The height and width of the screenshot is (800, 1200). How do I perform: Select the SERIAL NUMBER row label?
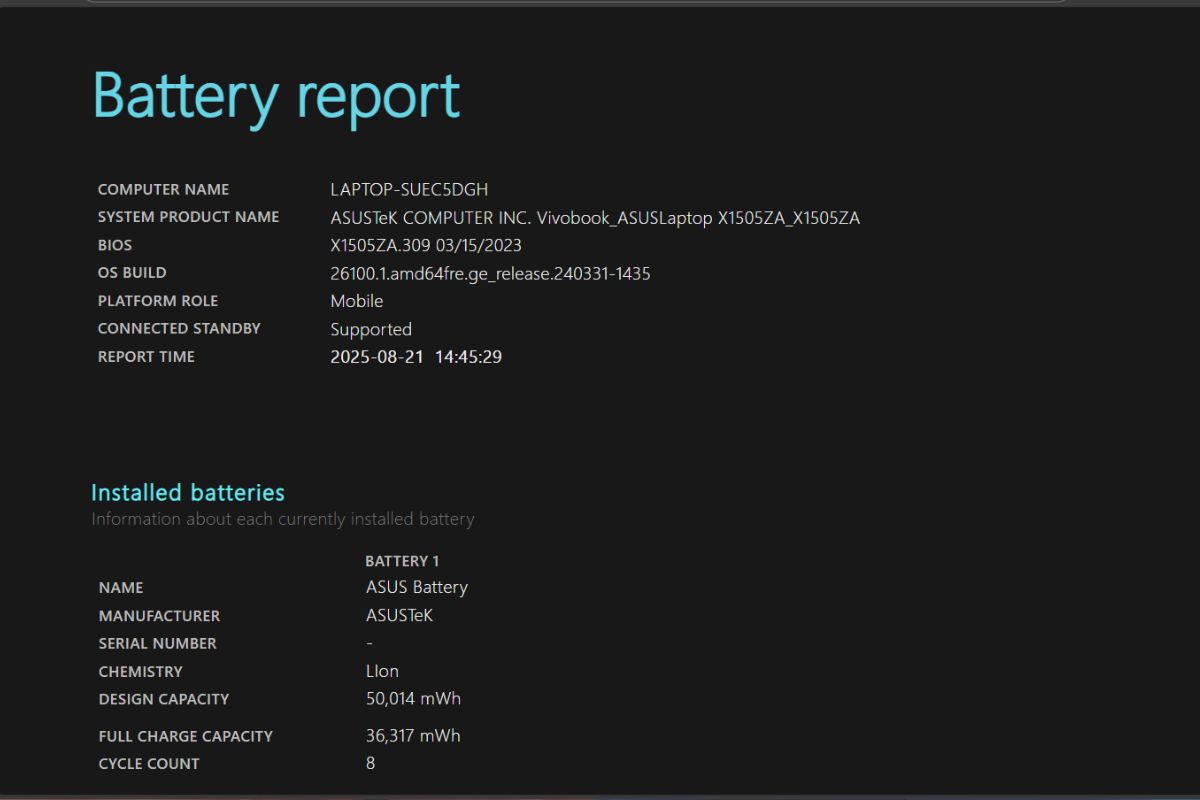click(157, 644)
